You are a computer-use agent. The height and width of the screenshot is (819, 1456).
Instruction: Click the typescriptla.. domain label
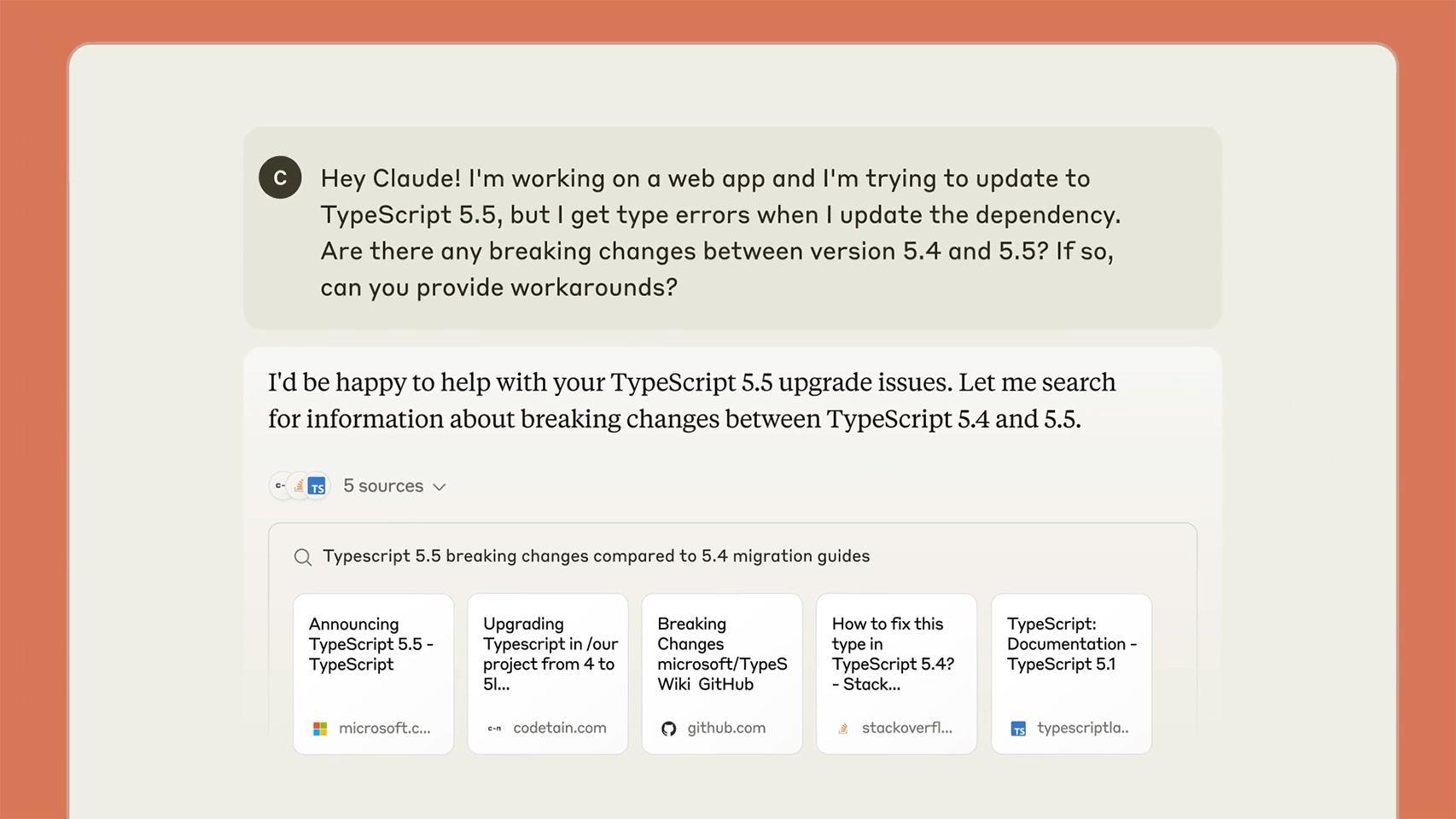1082,728
